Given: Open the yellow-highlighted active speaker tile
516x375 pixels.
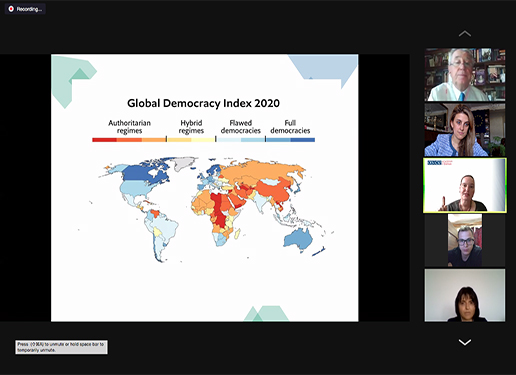Looking at the screenshot, I should click(x=465, y=185).
